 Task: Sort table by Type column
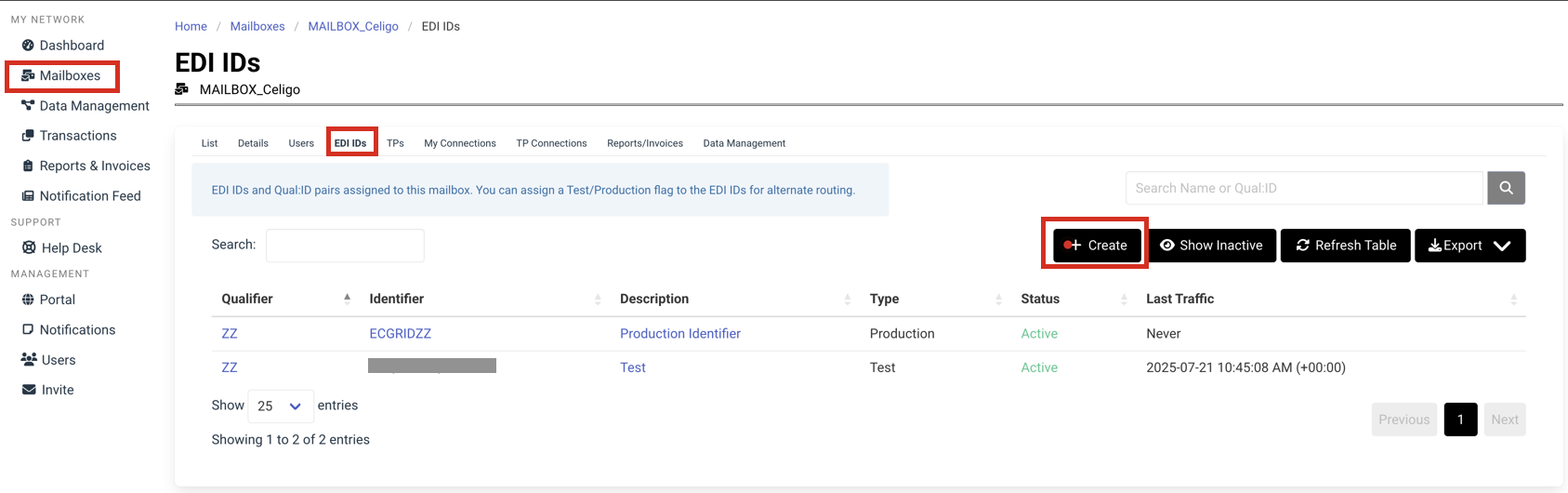click(936, 299)
